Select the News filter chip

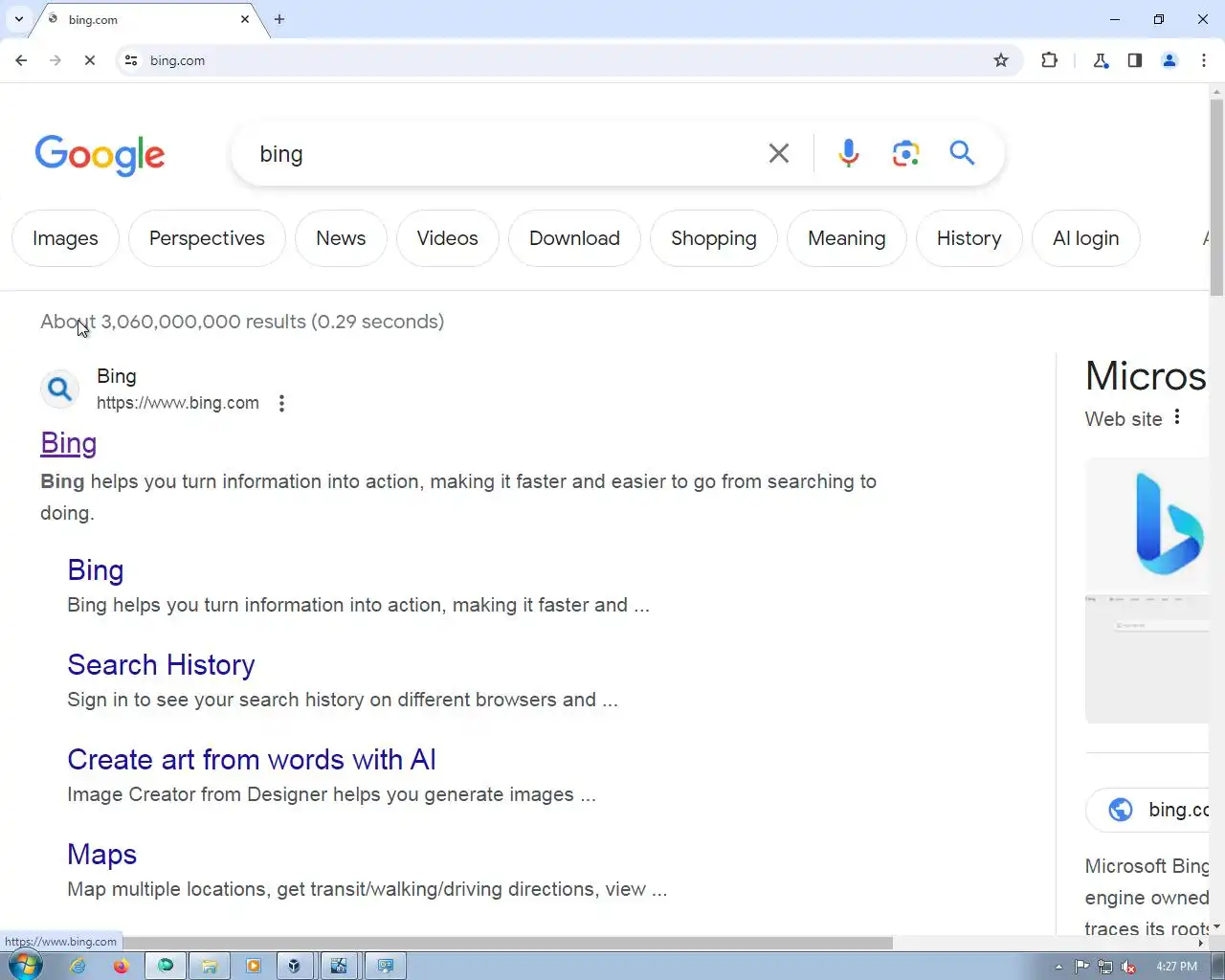(341, 238)
